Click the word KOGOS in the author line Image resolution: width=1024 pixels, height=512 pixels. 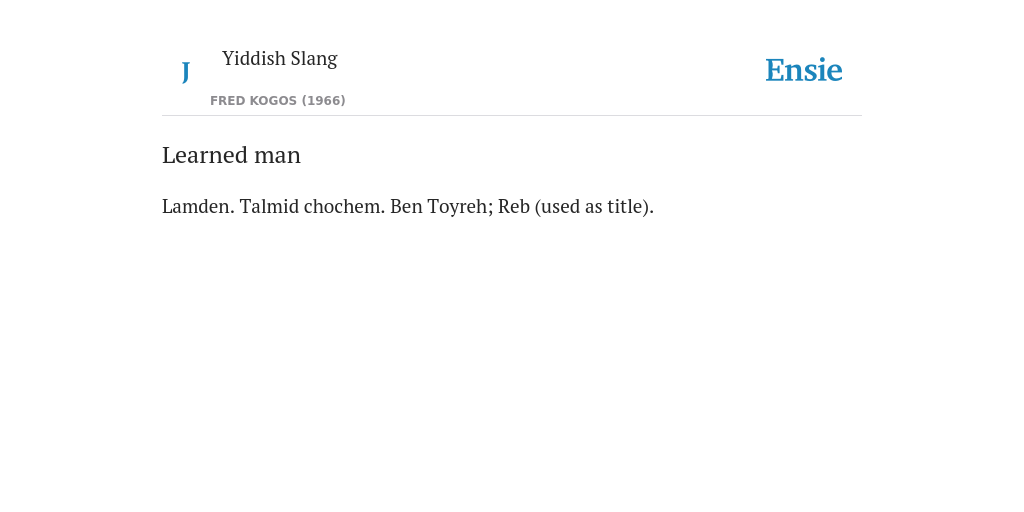[x=273, y=101]
